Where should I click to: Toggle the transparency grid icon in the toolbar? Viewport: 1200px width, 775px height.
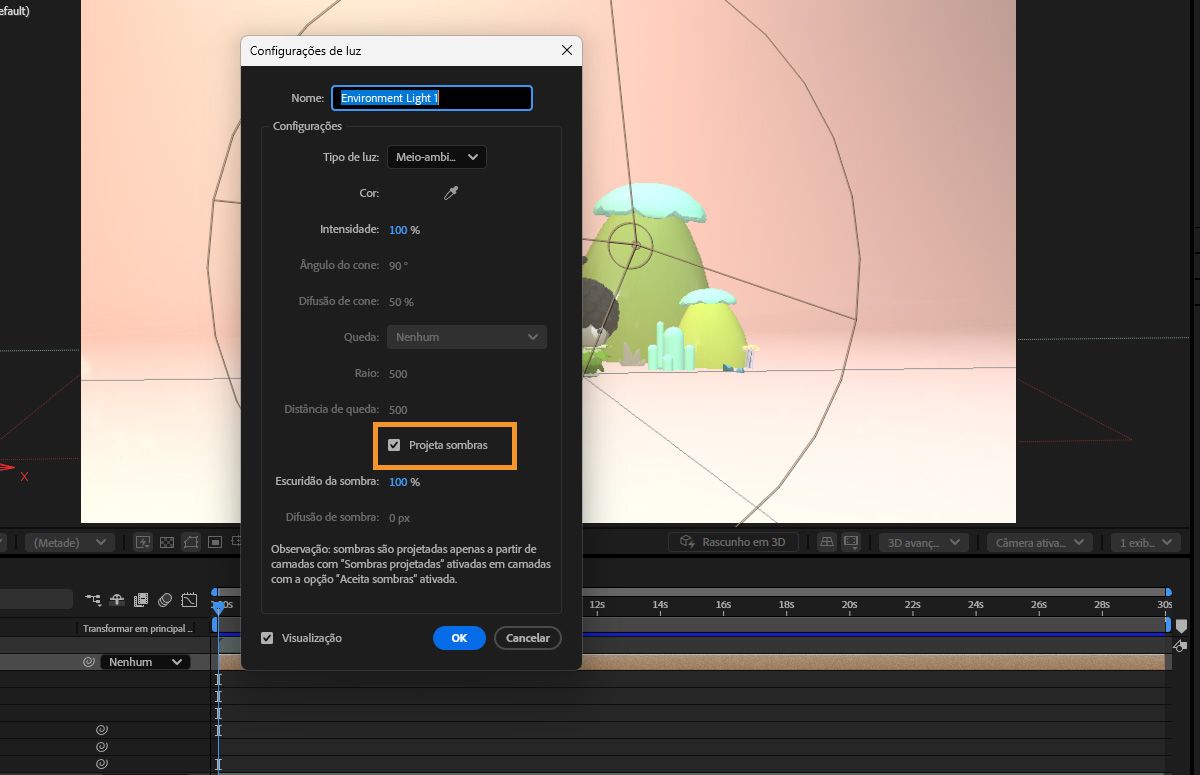click(167, 541)
